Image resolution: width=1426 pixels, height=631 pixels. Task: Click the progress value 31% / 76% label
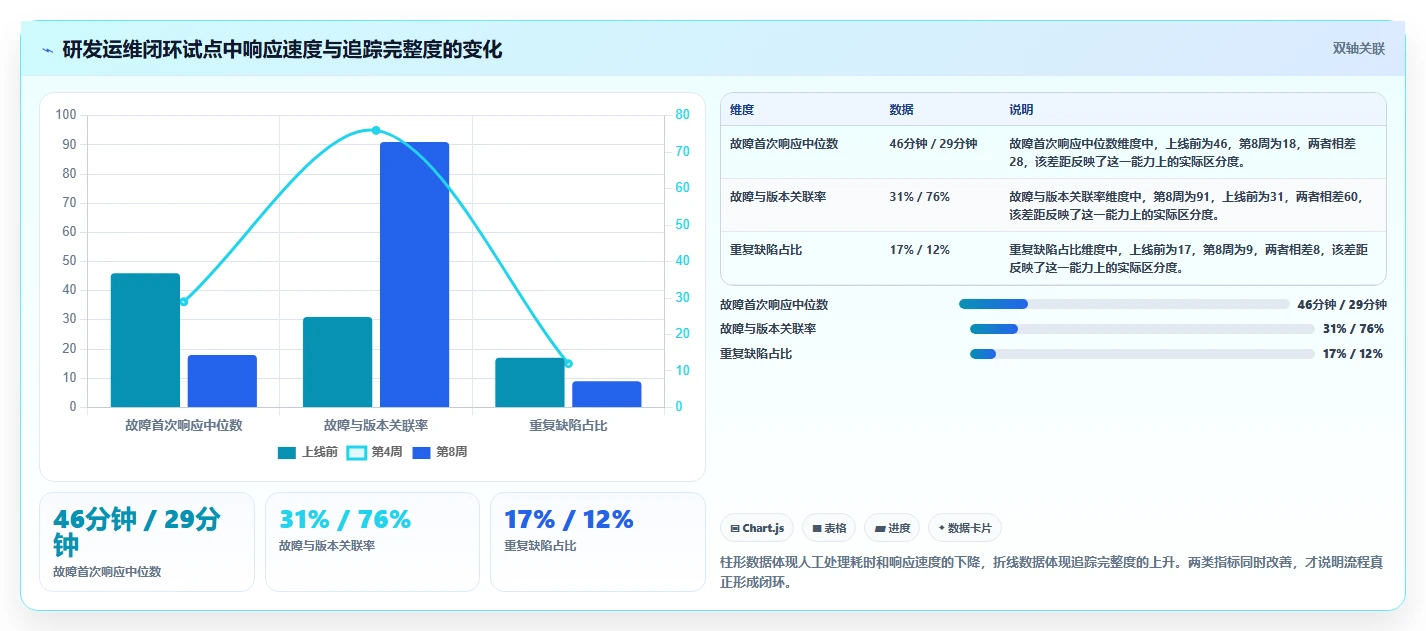click(1353, 329)
